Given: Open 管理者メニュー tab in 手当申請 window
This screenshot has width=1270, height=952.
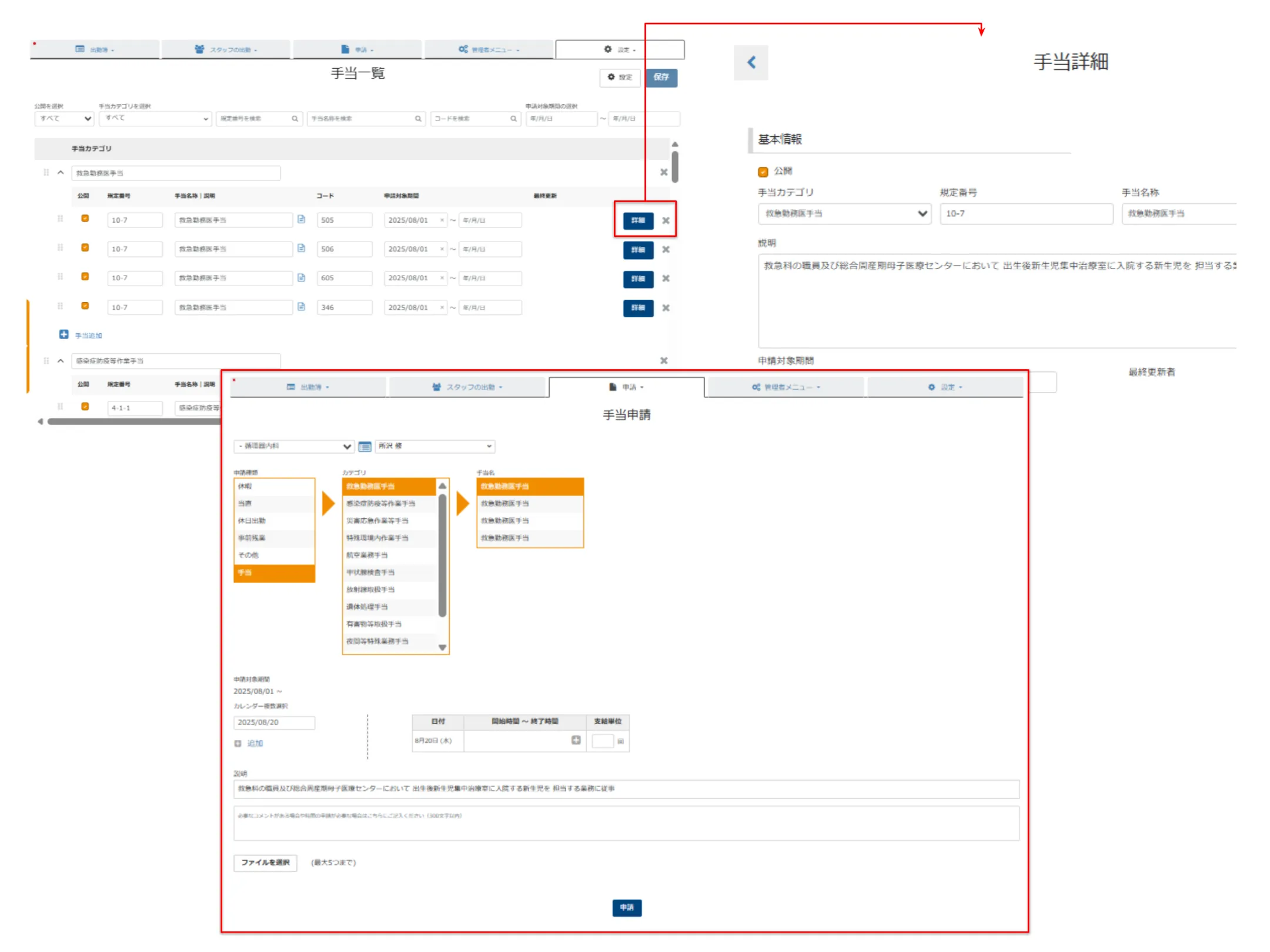Looking at the screenshot, I should click(x=785, y=387).
